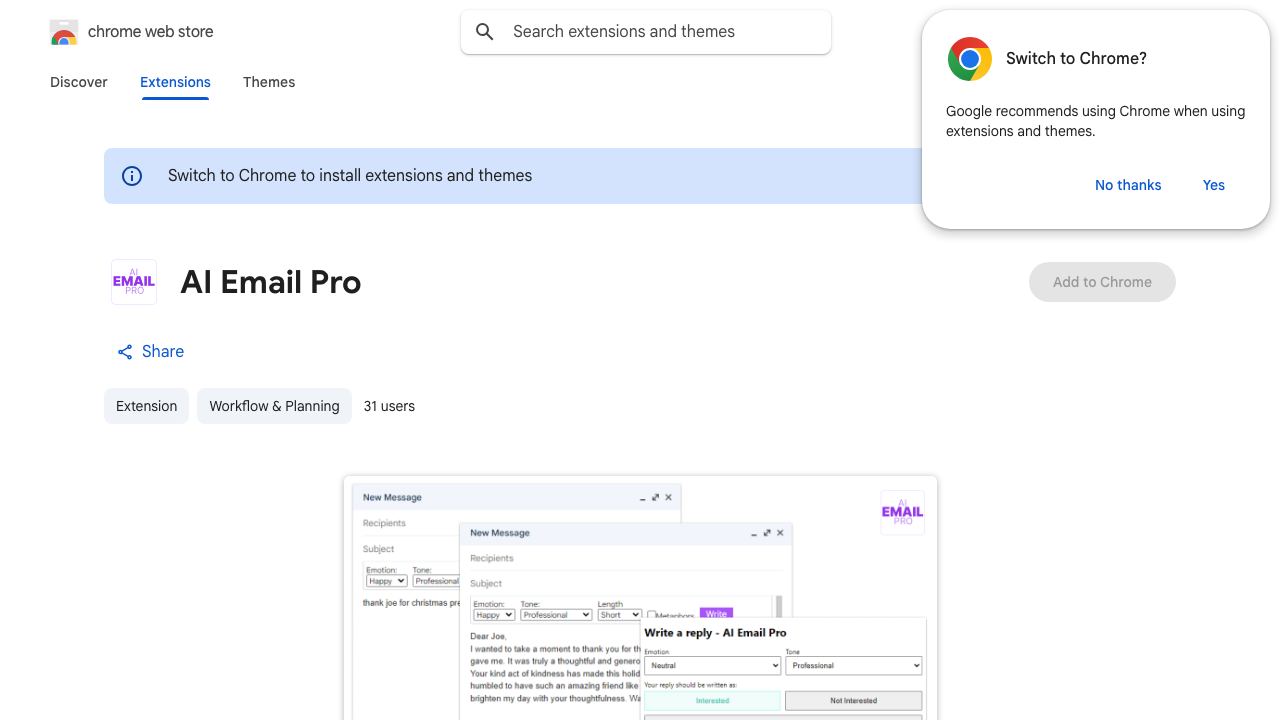
Task: Click the Chrome logo in the popup
Action: (x=970, y=59)
